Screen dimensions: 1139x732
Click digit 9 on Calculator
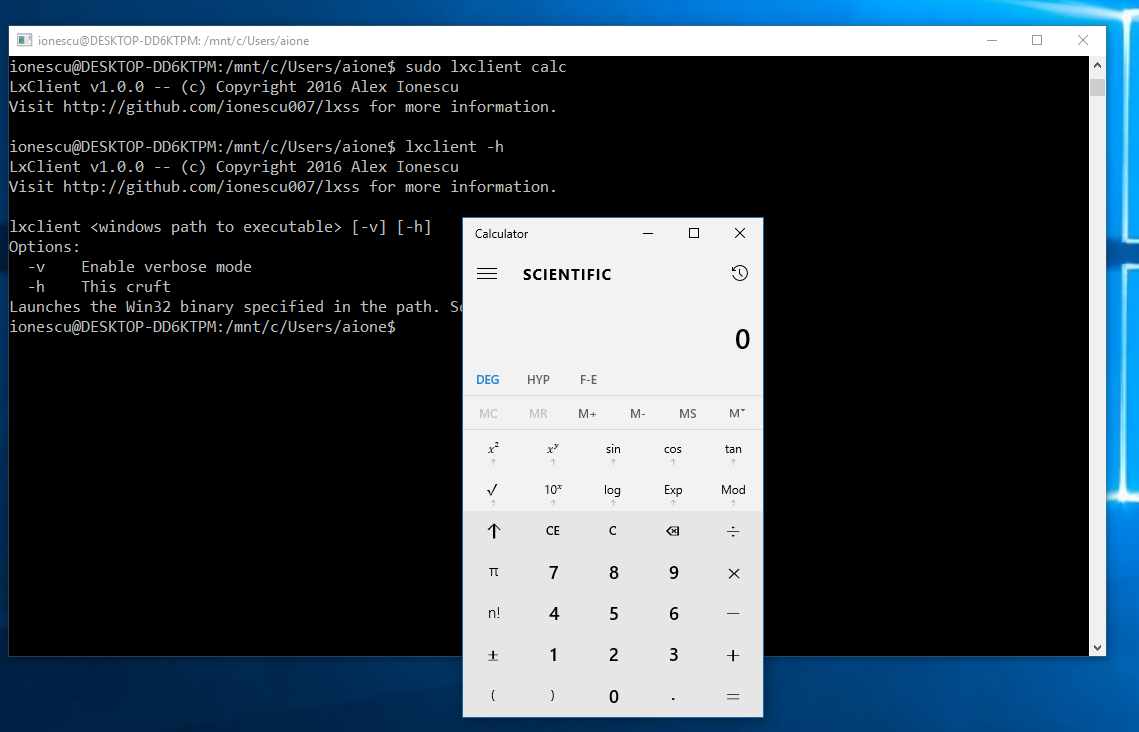[x=673, y=572]
